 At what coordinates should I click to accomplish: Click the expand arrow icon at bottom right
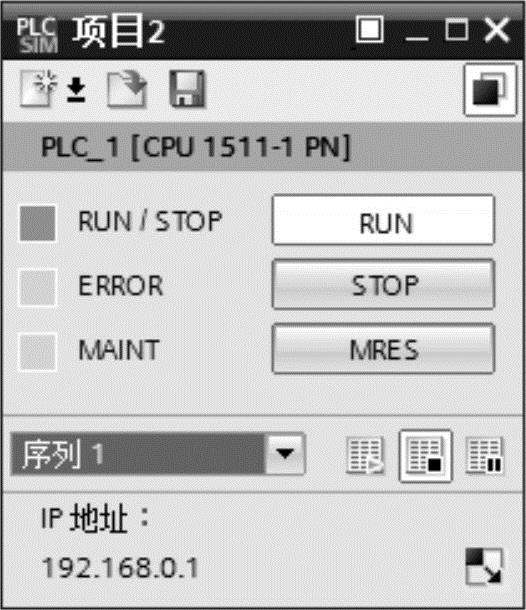tap(484, 566)
